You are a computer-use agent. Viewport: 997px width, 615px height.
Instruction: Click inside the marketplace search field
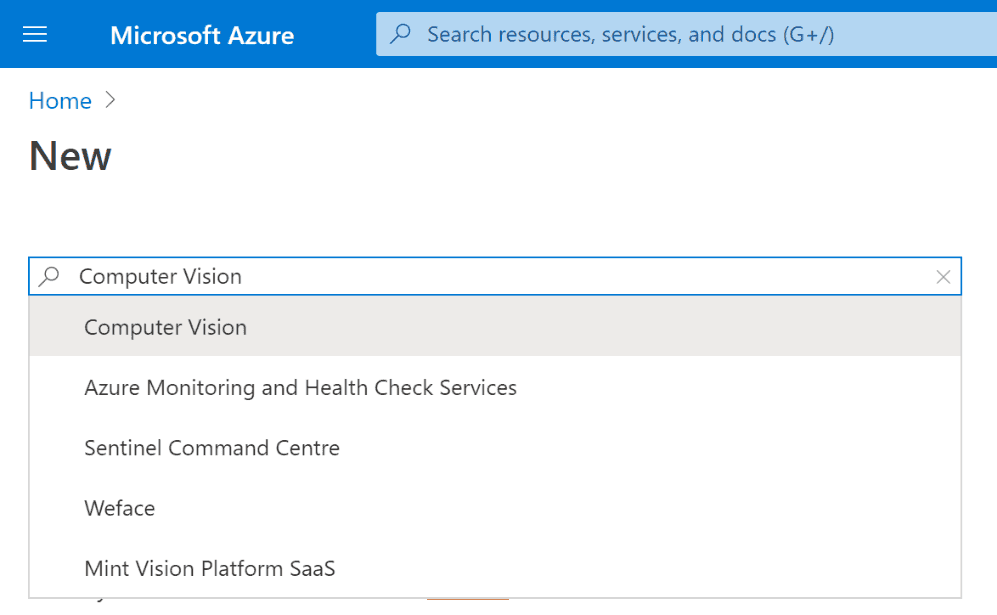pyautogui.click(x=495, y=276)
